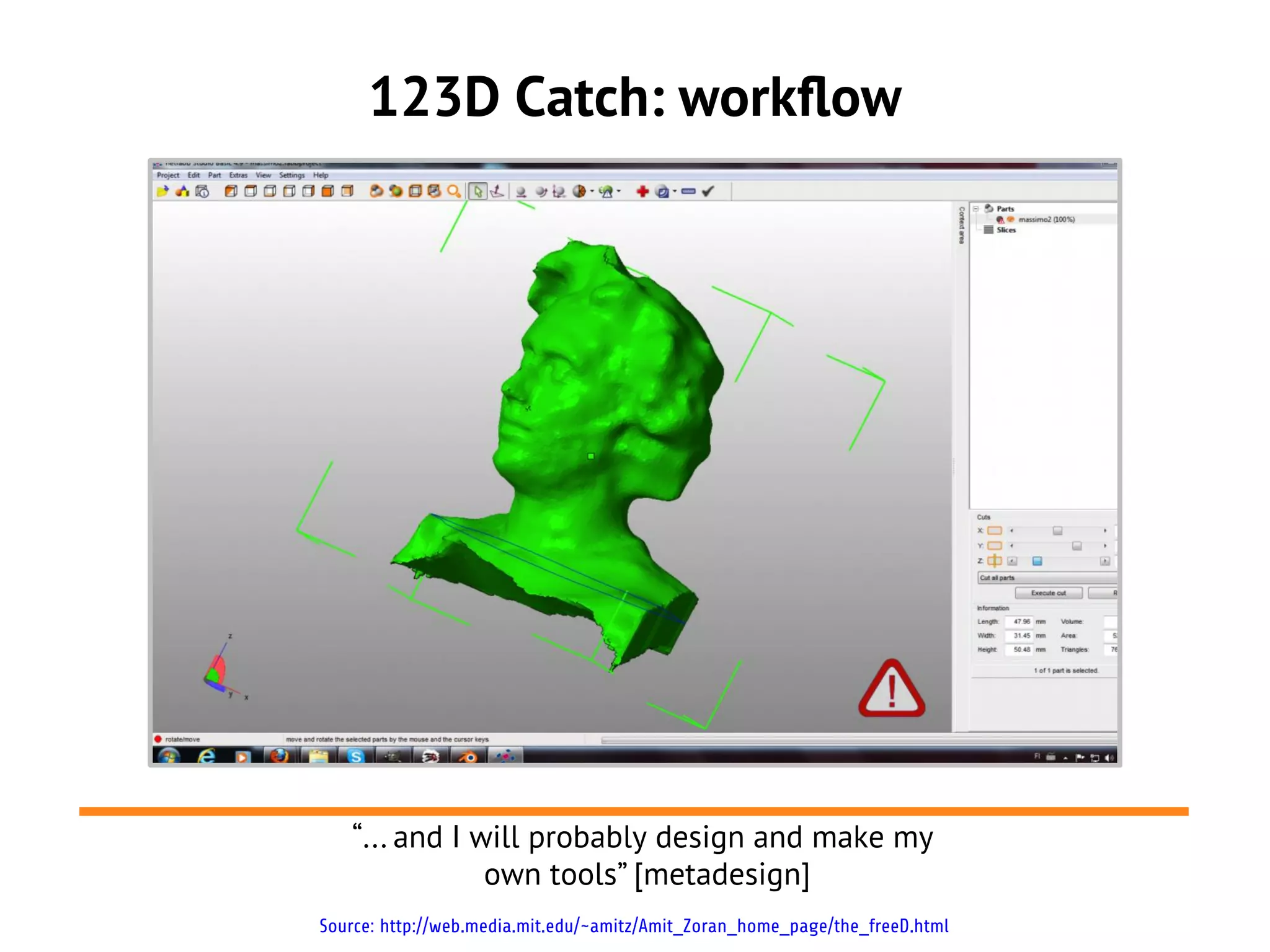Select the last isometric cube view icon

click(x=347, y=192)
